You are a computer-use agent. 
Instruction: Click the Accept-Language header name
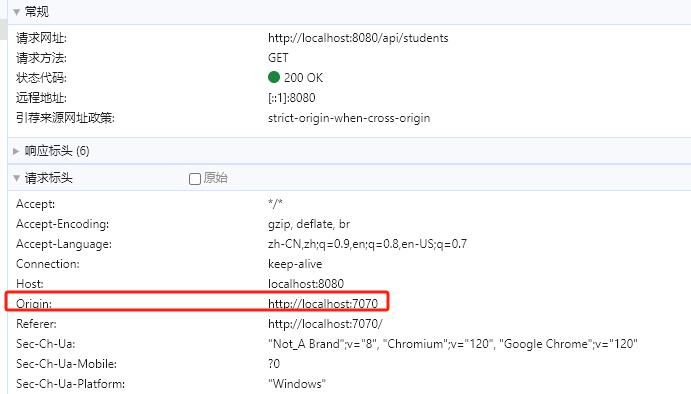point(63,244)
